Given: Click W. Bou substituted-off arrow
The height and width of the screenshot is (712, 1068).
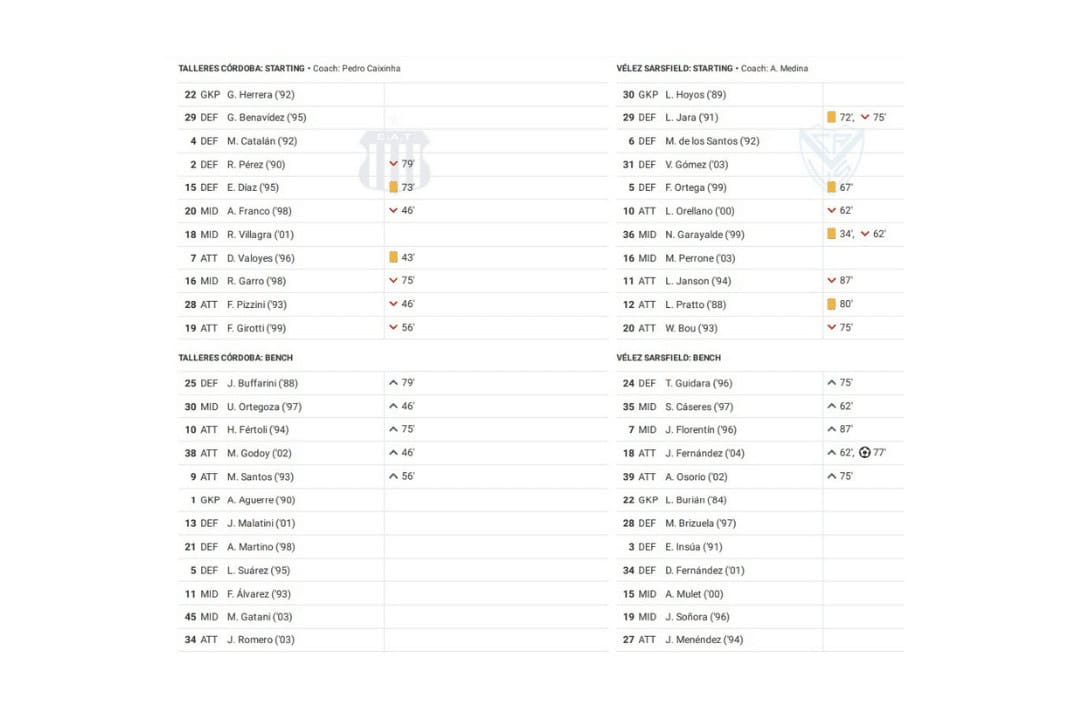Looking at the screenshot, I should click(832, 328).
